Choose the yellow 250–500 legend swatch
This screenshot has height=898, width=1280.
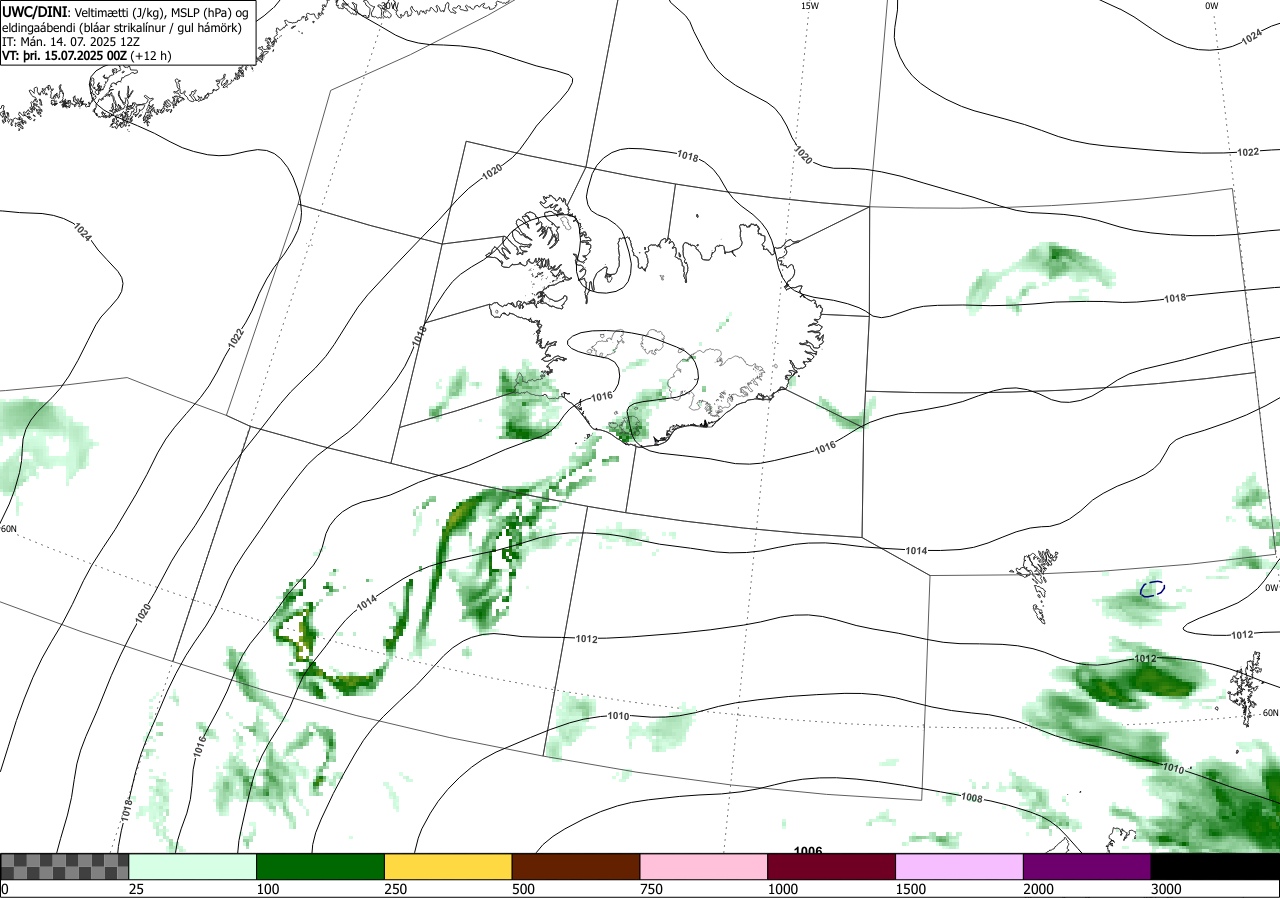point(448,866)
